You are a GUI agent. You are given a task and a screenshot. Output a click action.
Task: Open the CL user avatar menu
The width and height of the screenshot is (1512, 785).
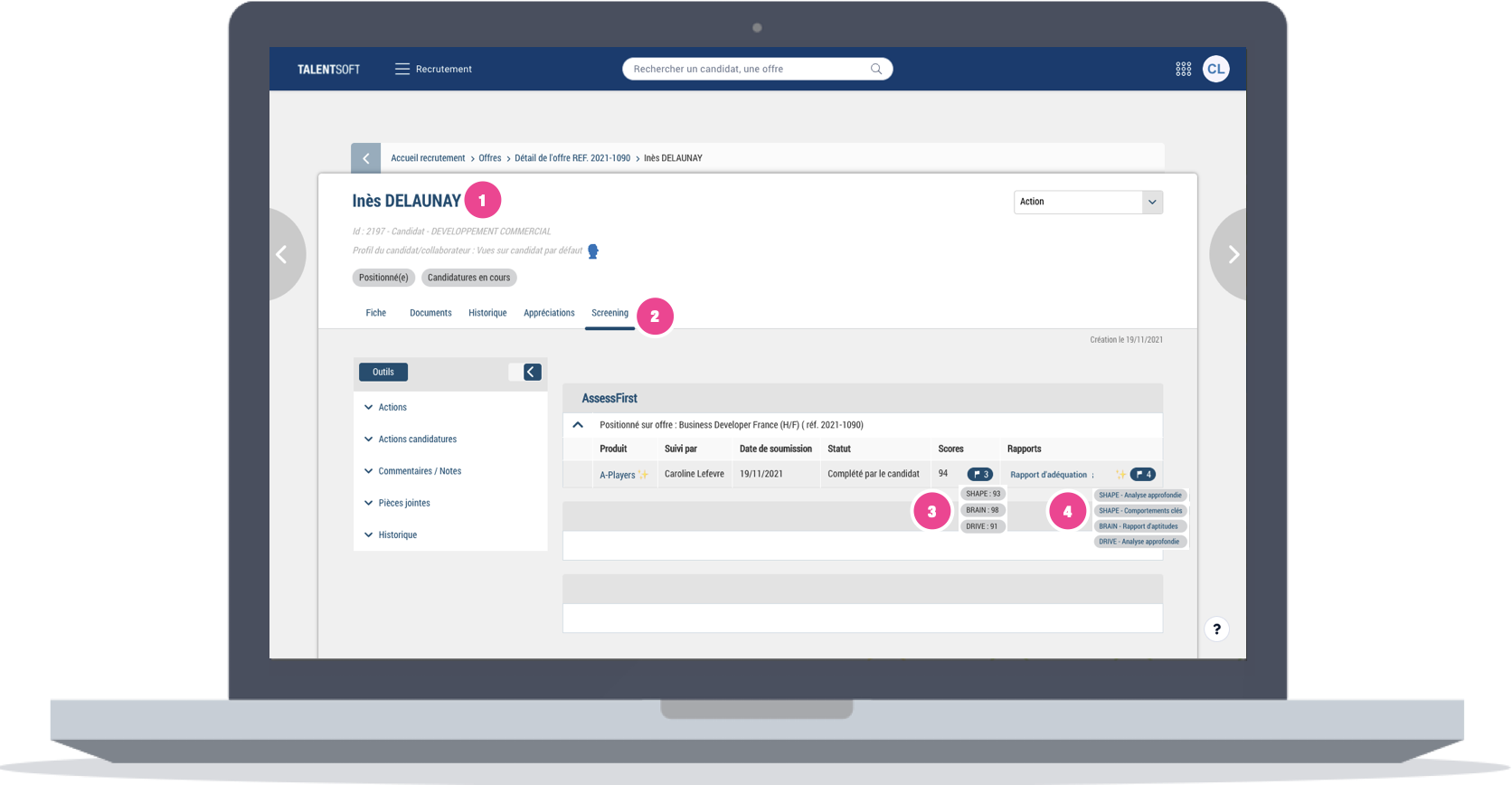[x=1215, y=69]
